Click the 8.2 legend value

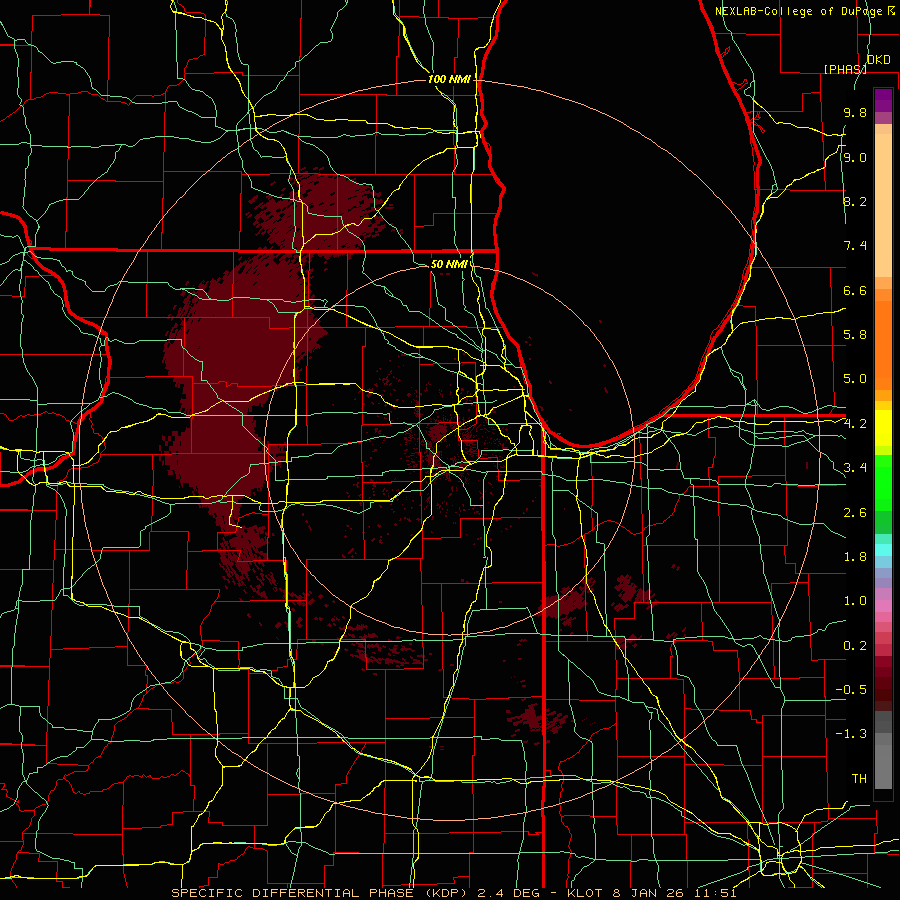click(x=855, y=201)
